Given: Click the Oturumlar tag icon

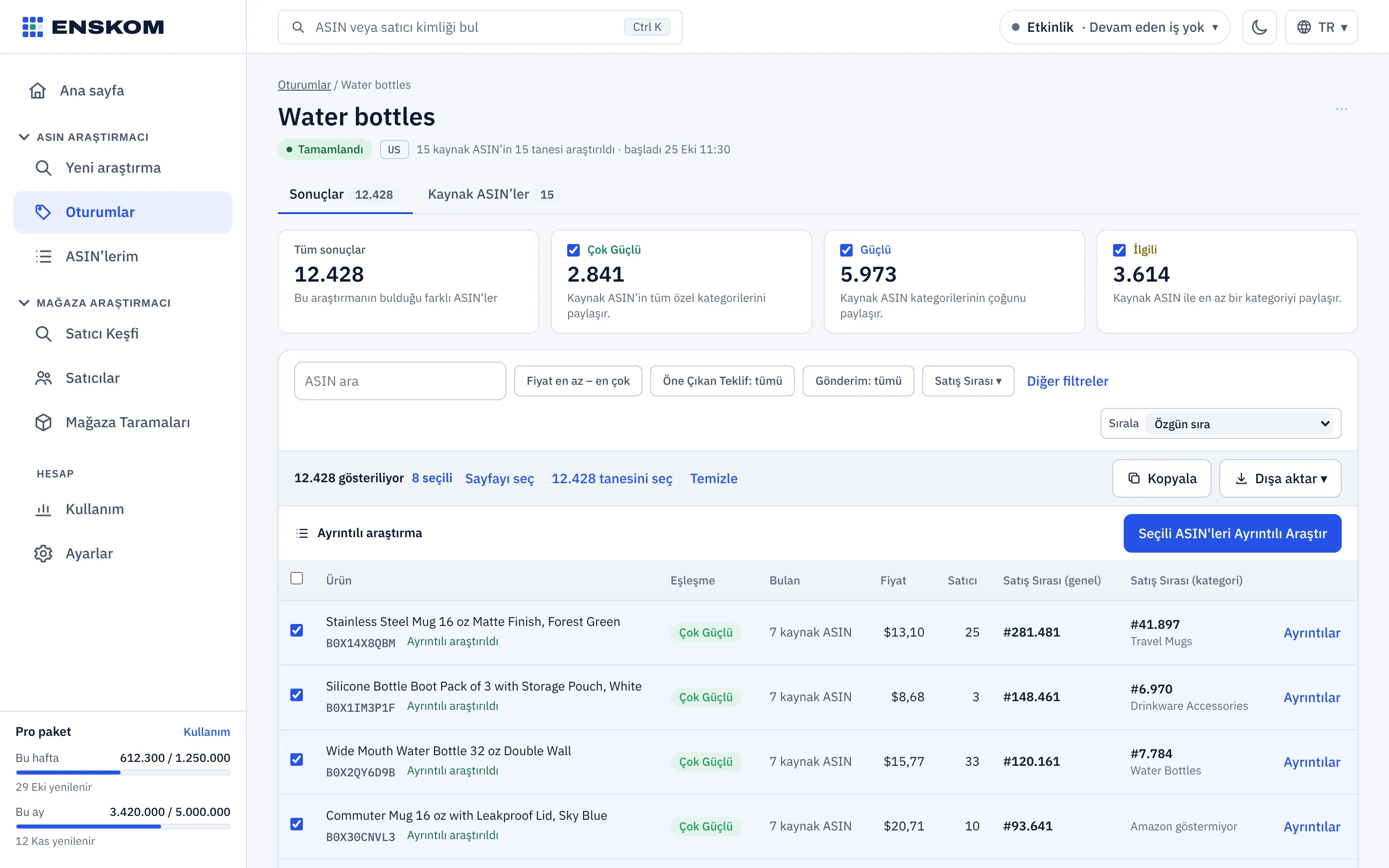Looking at the screenshot, I should (43, 212).
